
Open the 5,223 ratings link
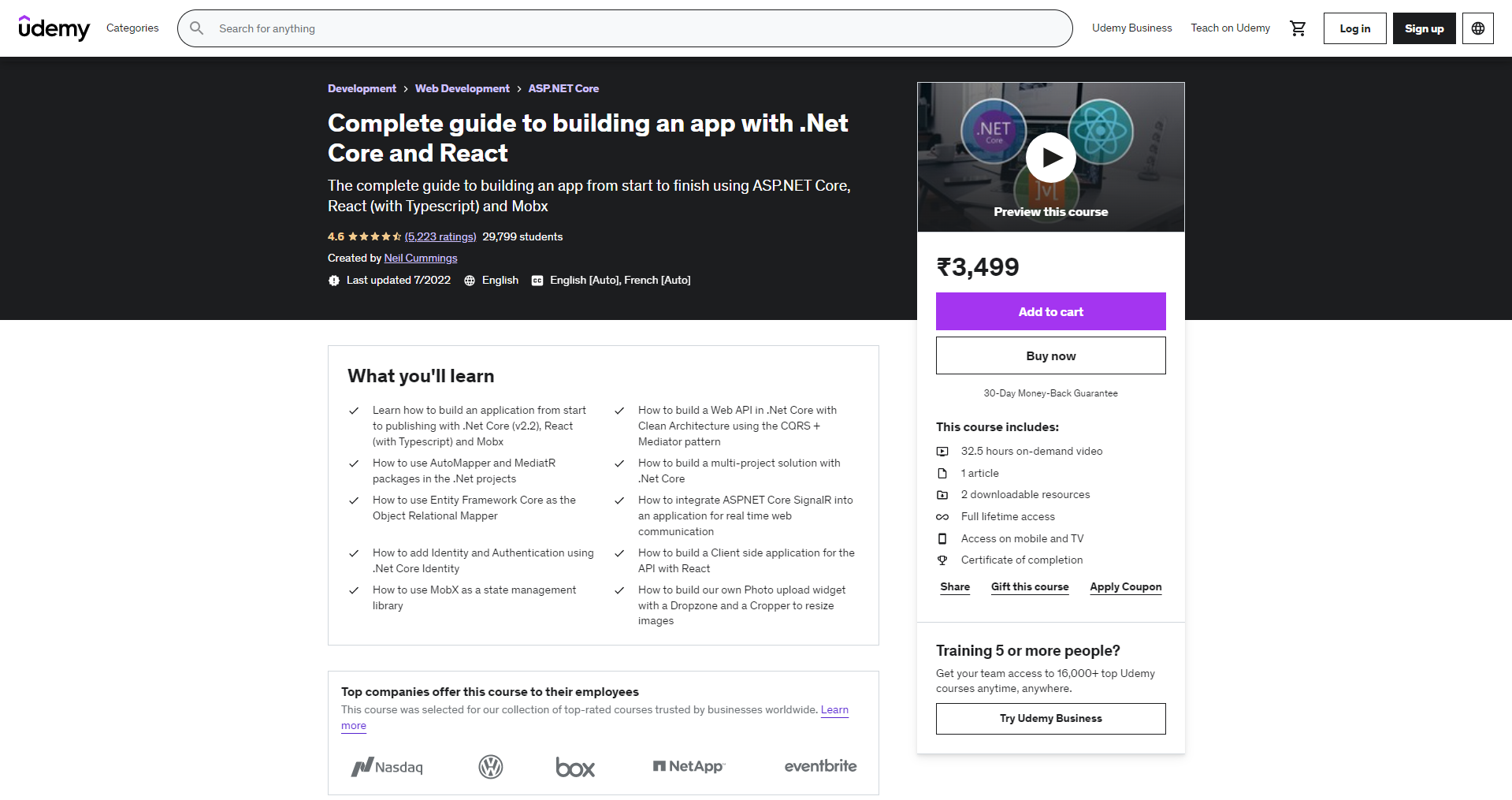click(x=440, y=237)
